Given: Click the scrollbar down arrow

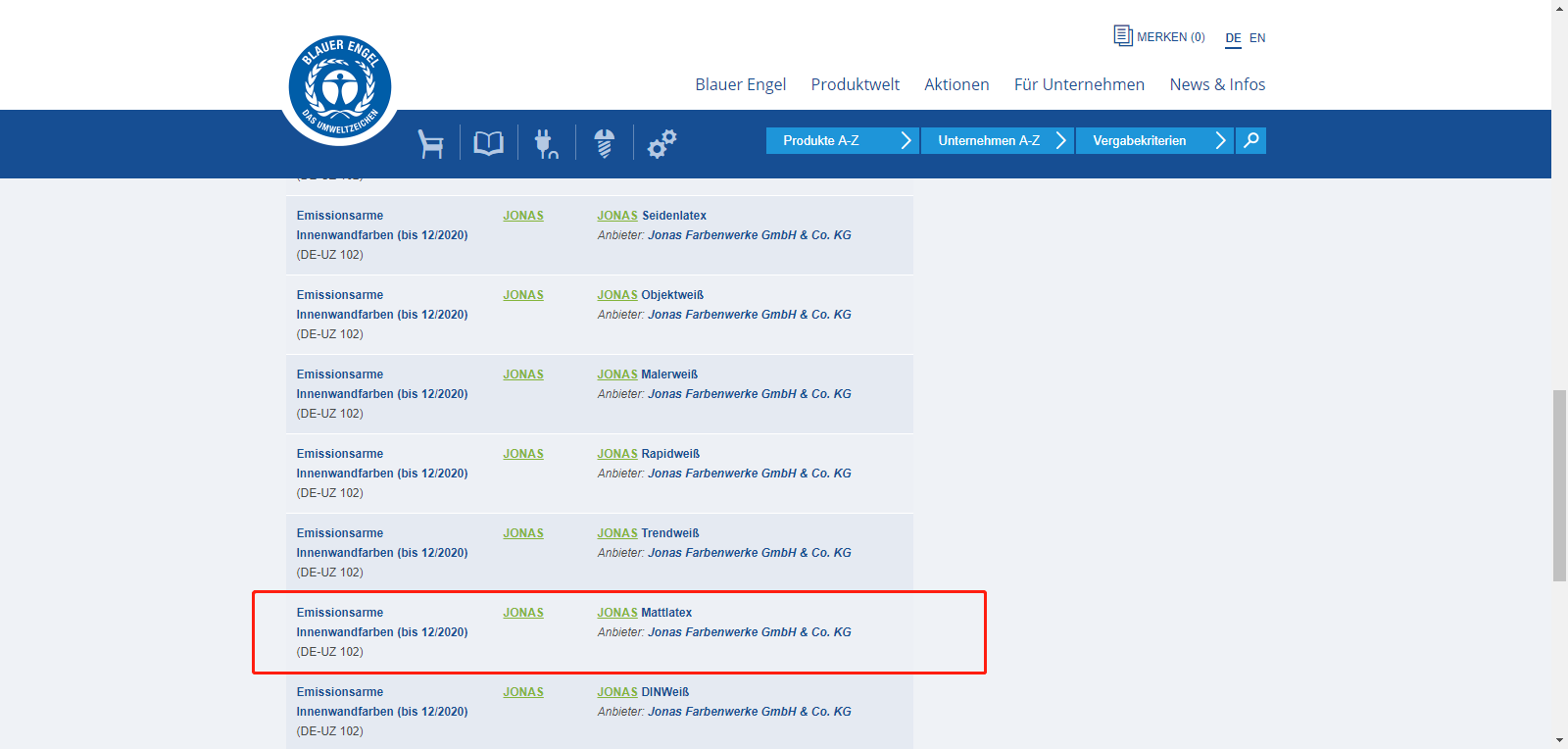Looking at the screenshot, I should click(1559, 740).
